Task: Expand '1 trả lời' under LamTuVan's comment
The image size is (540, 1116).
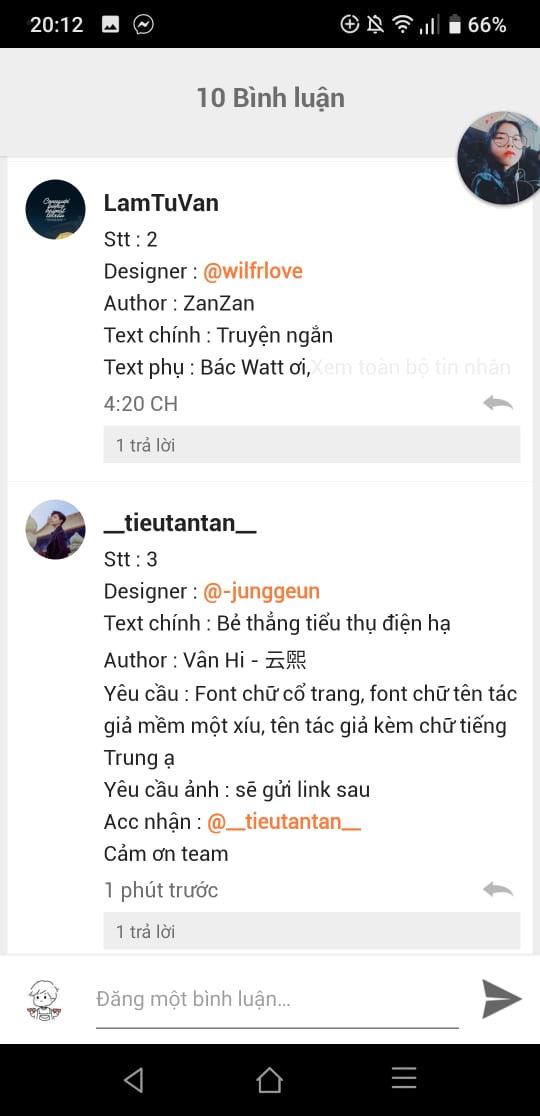Action: [x=312, y=445]
